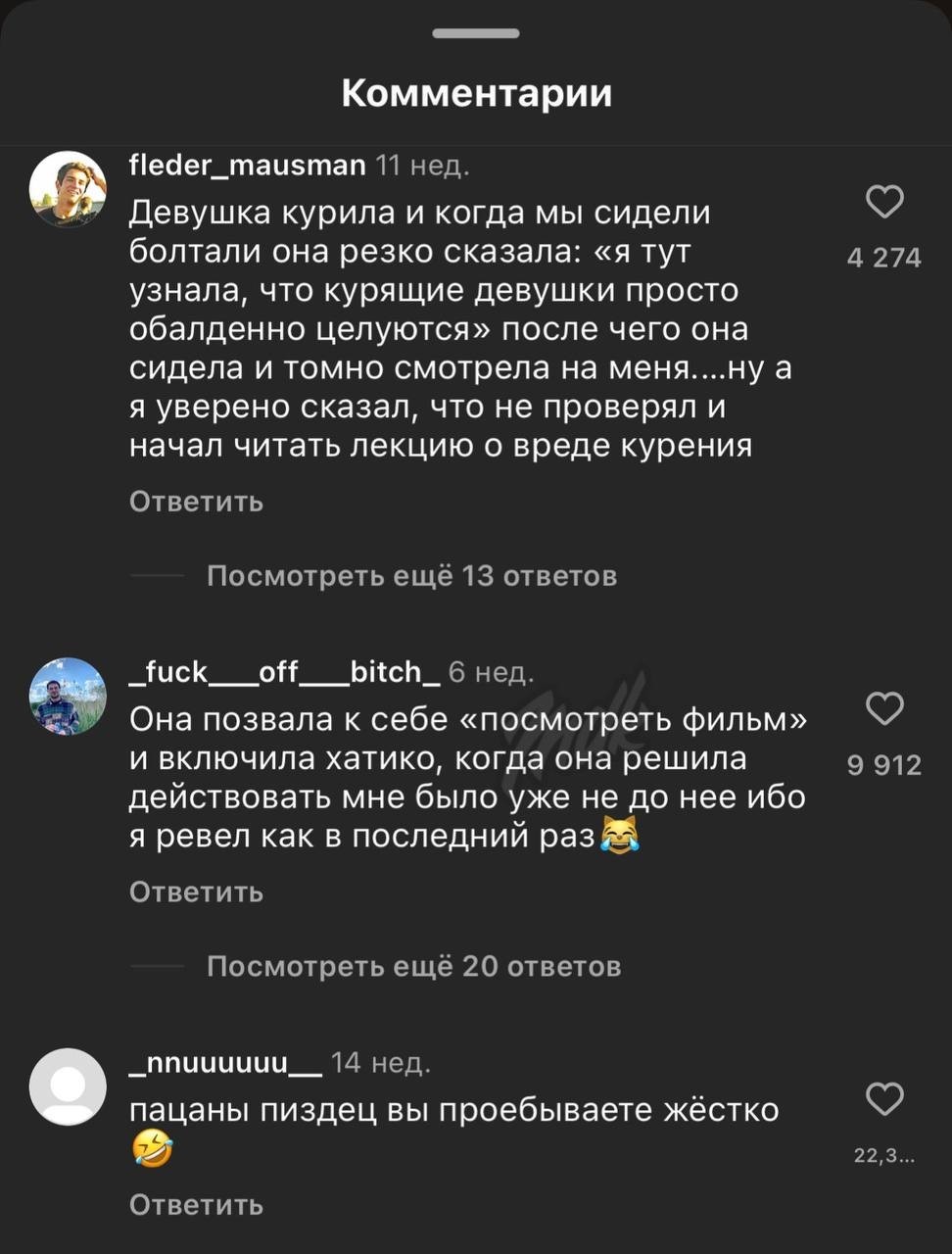Show likes for the "22,3…" counter
952x1254 pixels.
(883, 1157)
